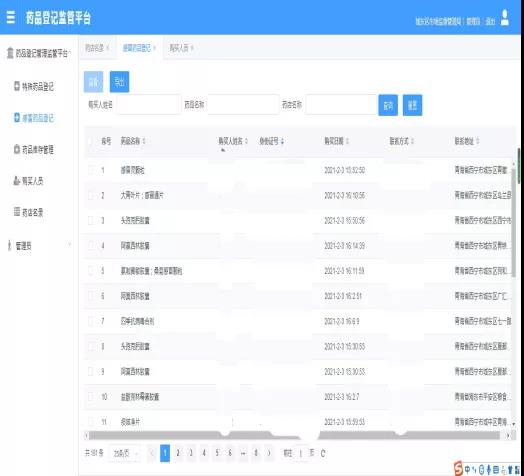Open 药品库存管理 sidebar item
Image resolution: width=524 pixels, height=476 pixels.
pyautogui.click(x=34, y=149)
